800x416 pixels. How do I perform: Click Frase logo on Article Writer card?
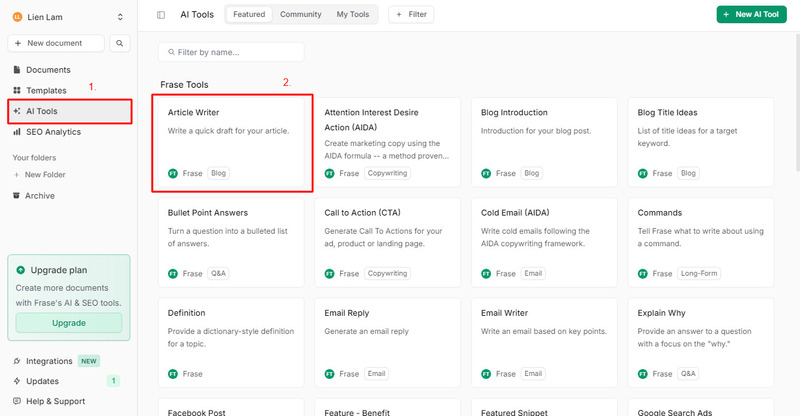pyautogui.click(x=173, y=174)
